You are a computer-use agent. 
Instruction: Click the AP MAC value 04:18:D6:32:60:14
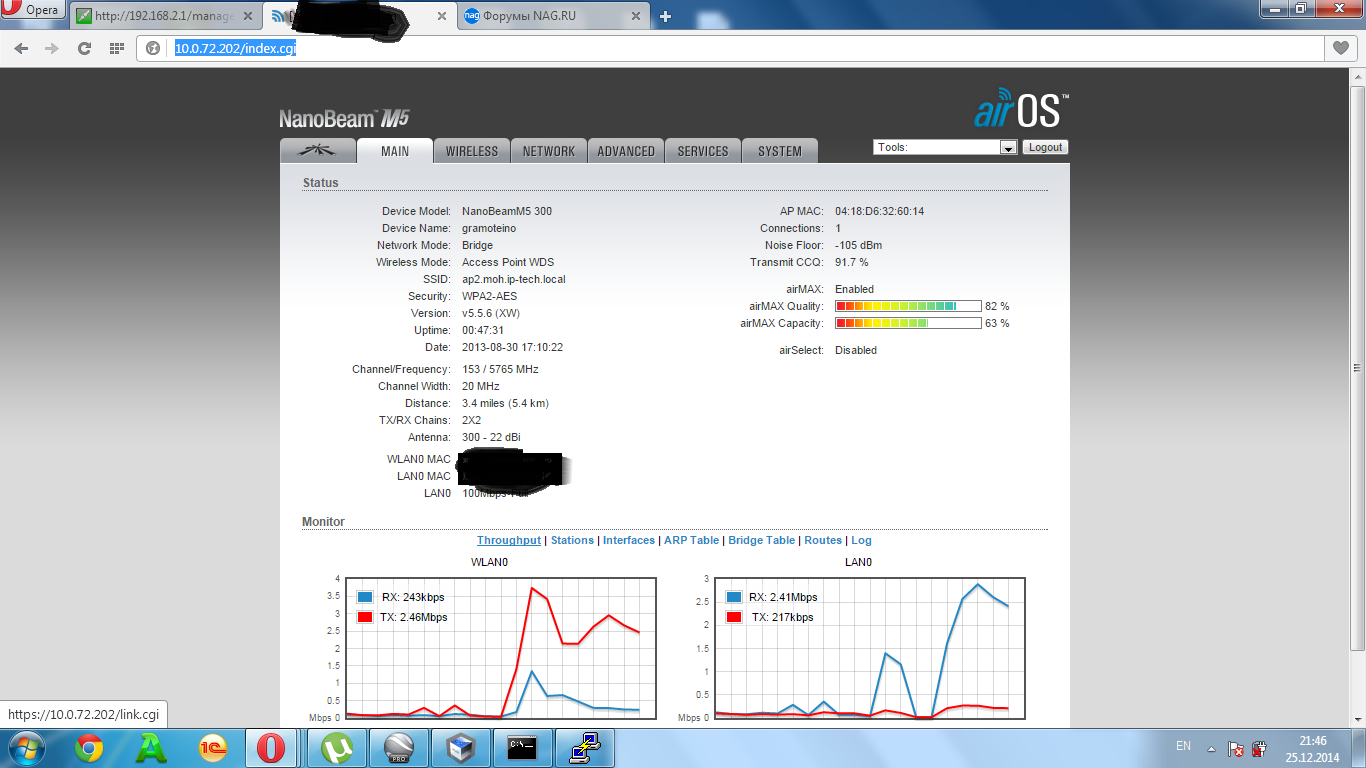coord(879,211)
